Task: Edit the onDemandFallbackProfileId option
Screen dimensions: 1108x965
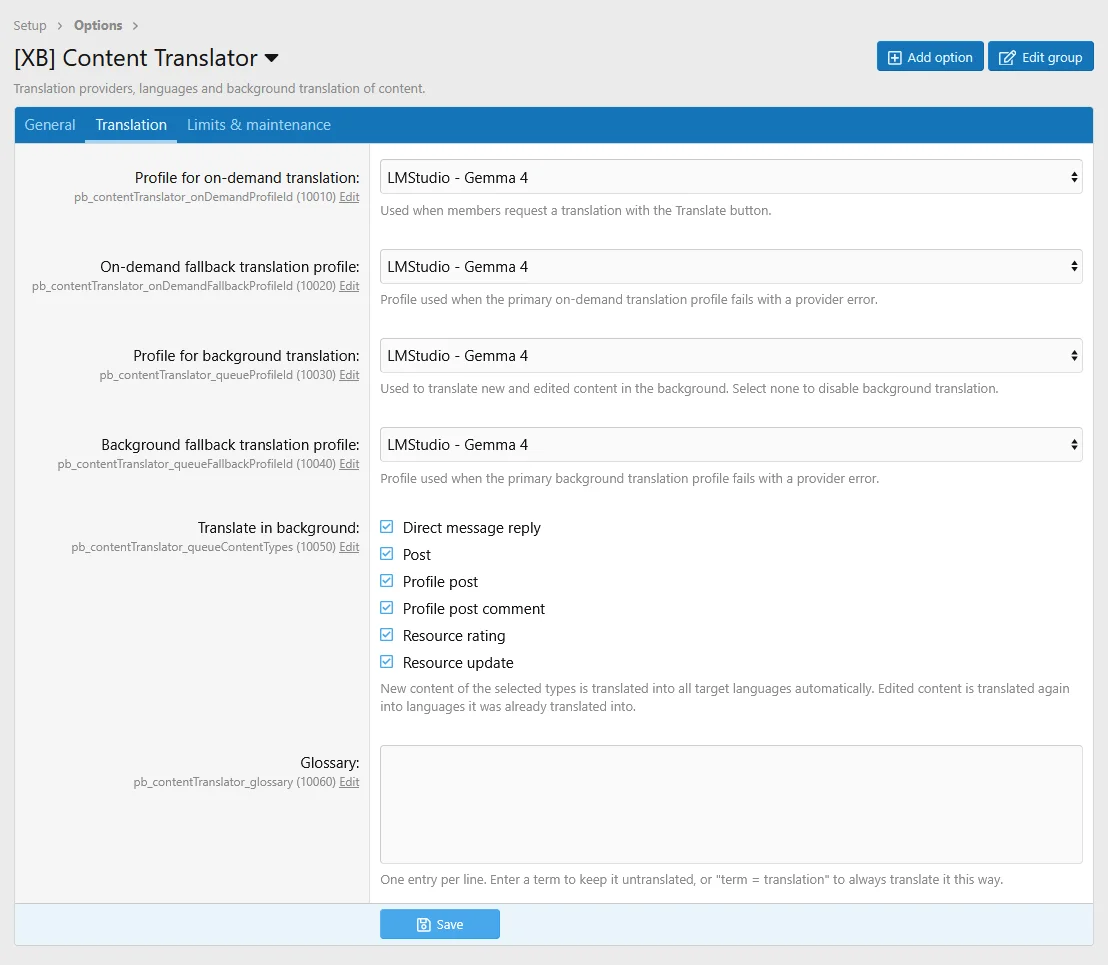Action: point(349,286)
